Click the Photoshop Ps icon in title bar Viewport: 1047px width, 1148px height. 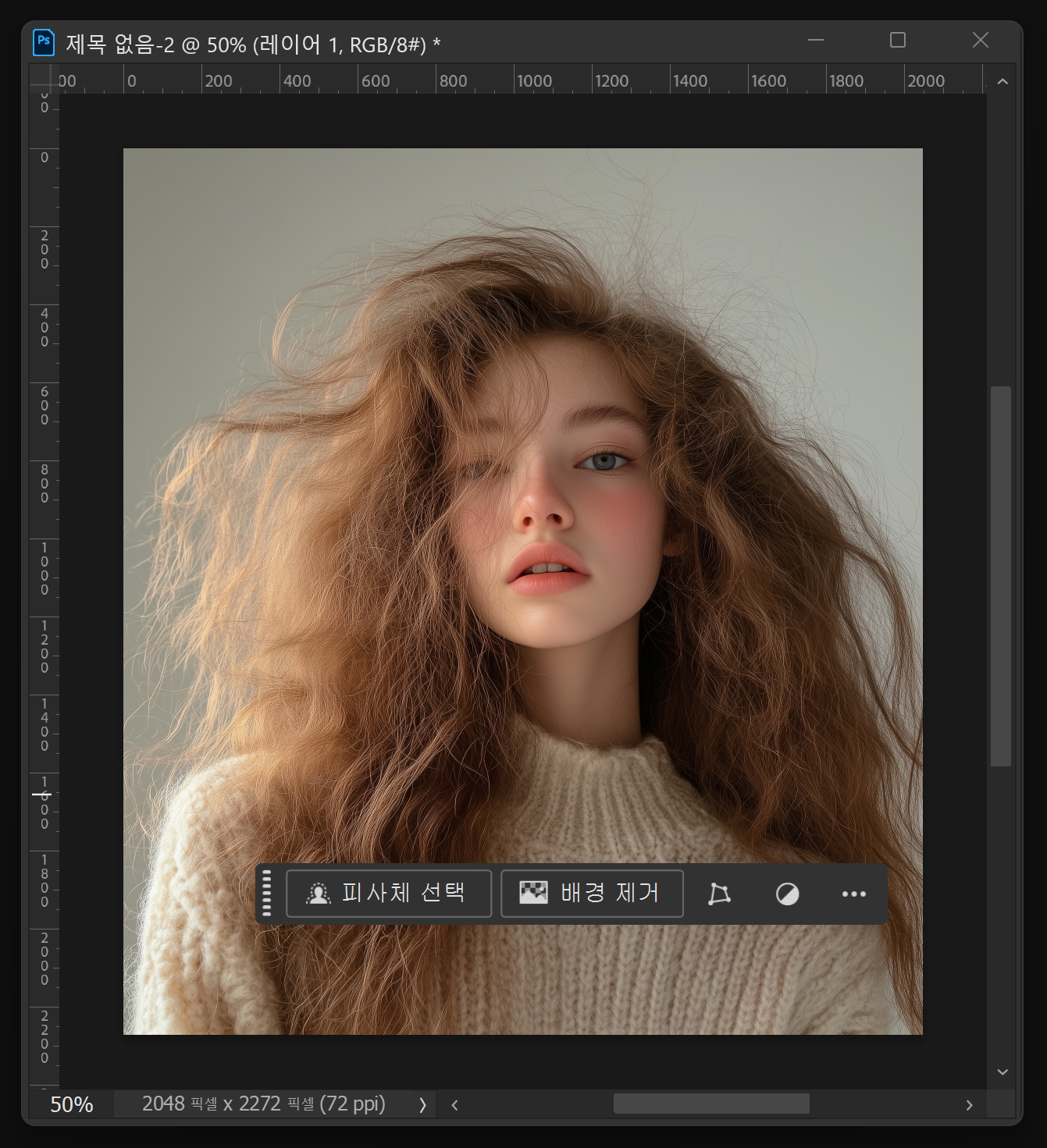(x=44, y=42)
